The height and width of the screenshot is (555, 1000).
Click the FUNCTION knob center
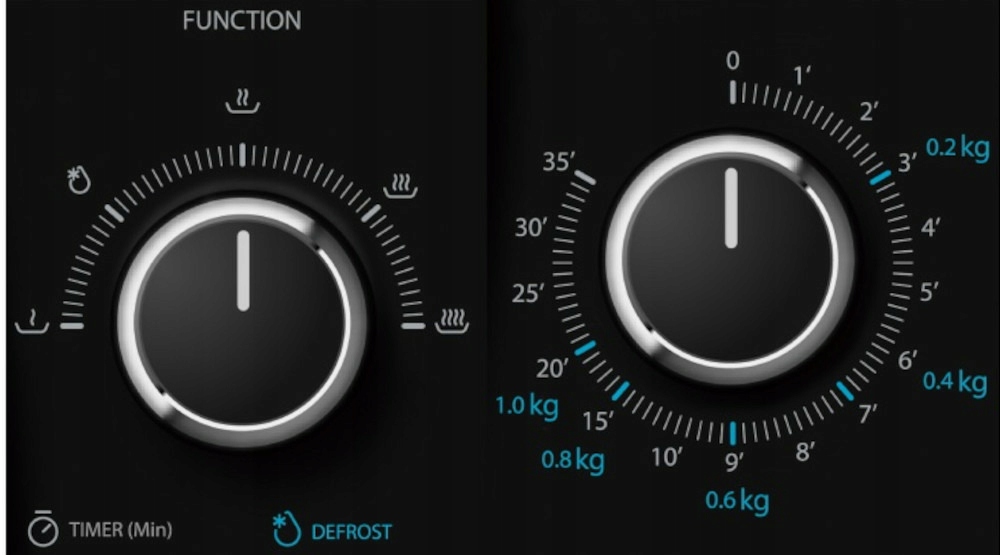tap(242, 322)
